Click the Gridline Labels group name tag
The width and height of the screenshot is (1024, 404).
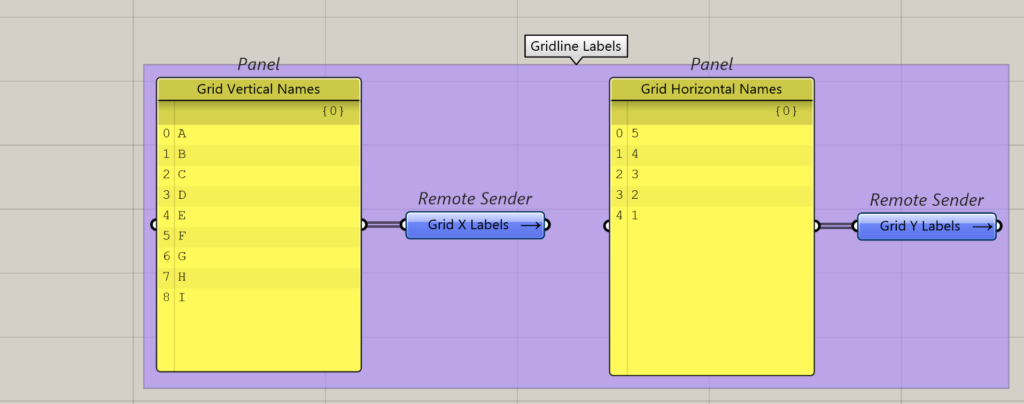[575, 46]
